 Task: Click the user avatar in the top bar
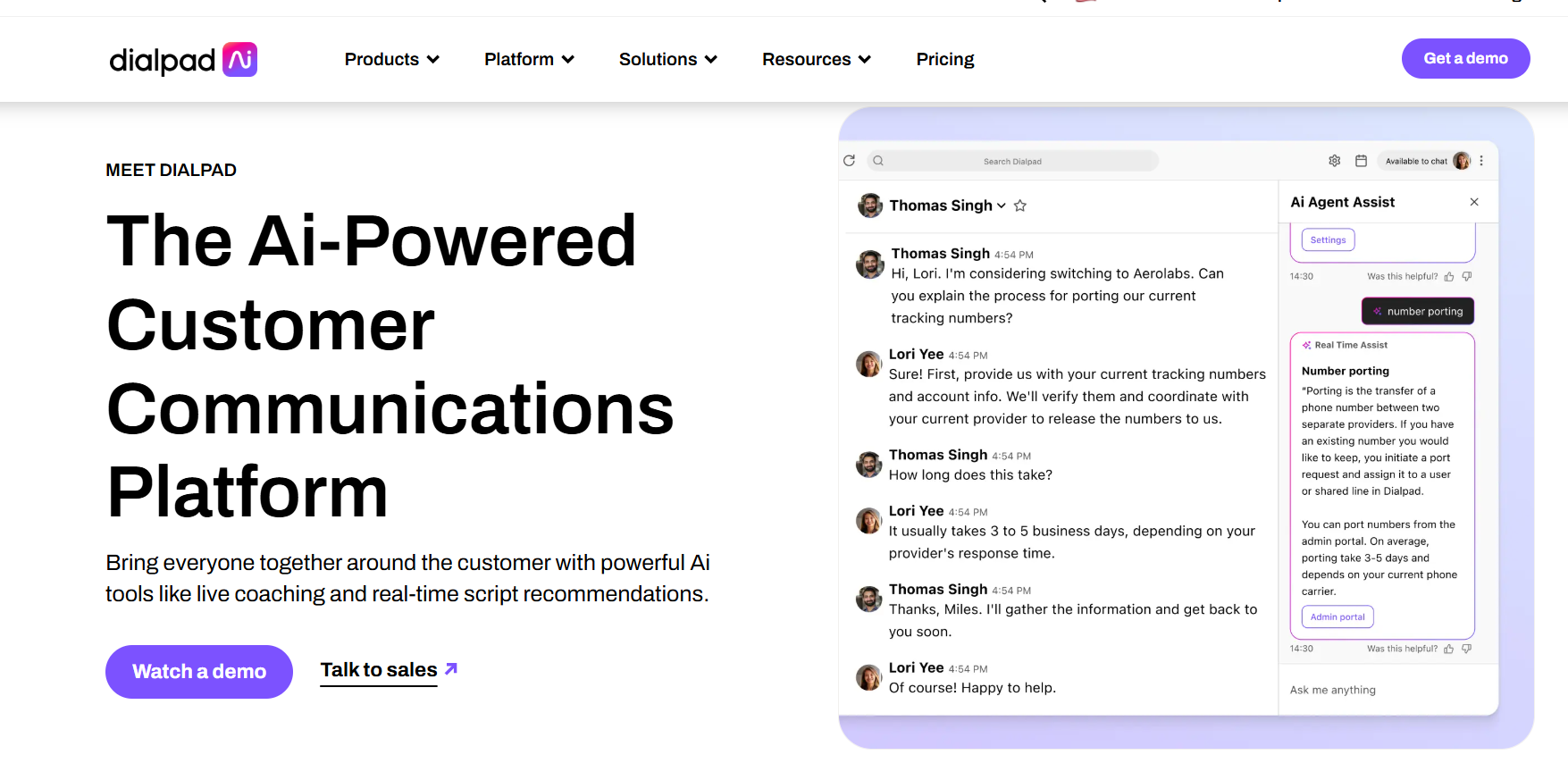(1462, 161)
